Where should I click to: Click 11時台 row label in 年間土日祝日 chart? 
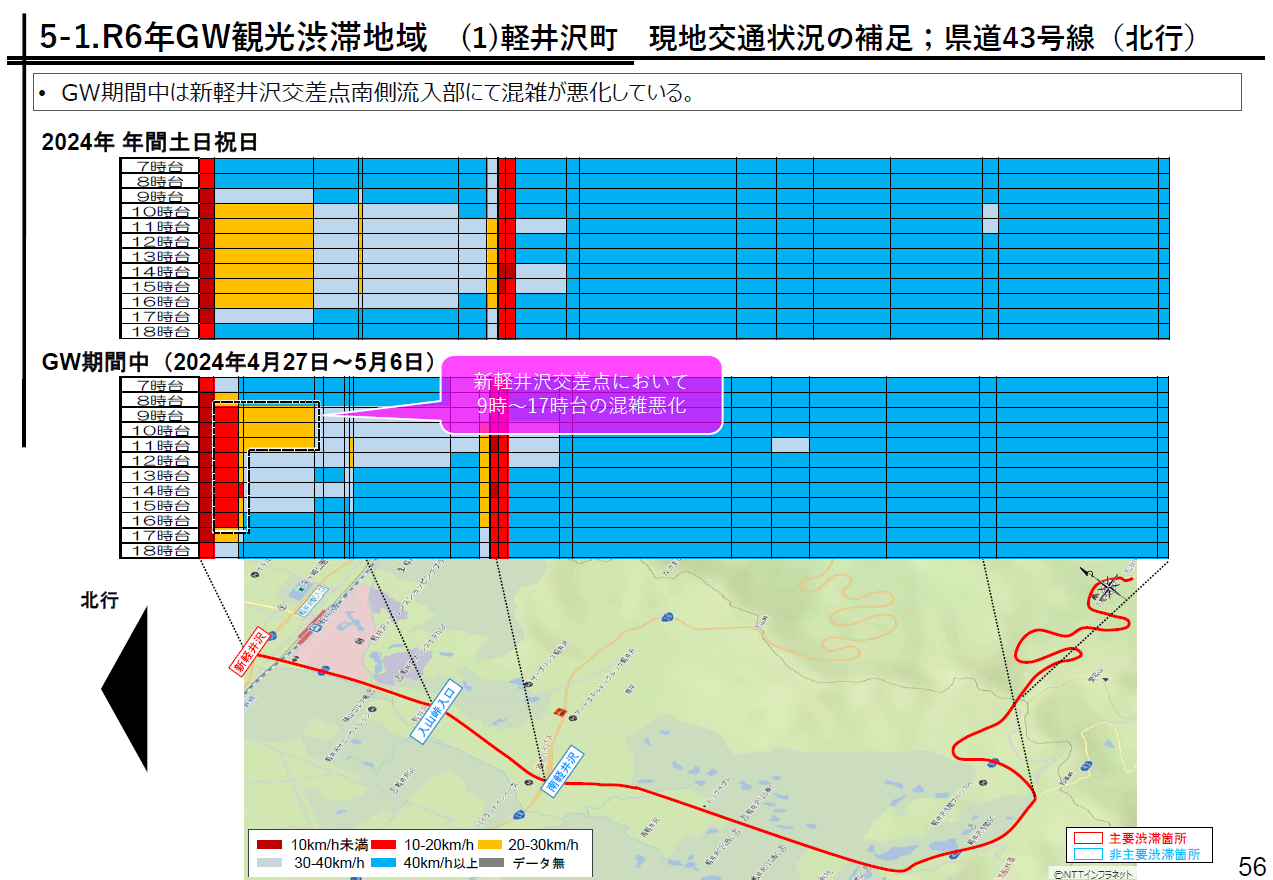point(160,226)
